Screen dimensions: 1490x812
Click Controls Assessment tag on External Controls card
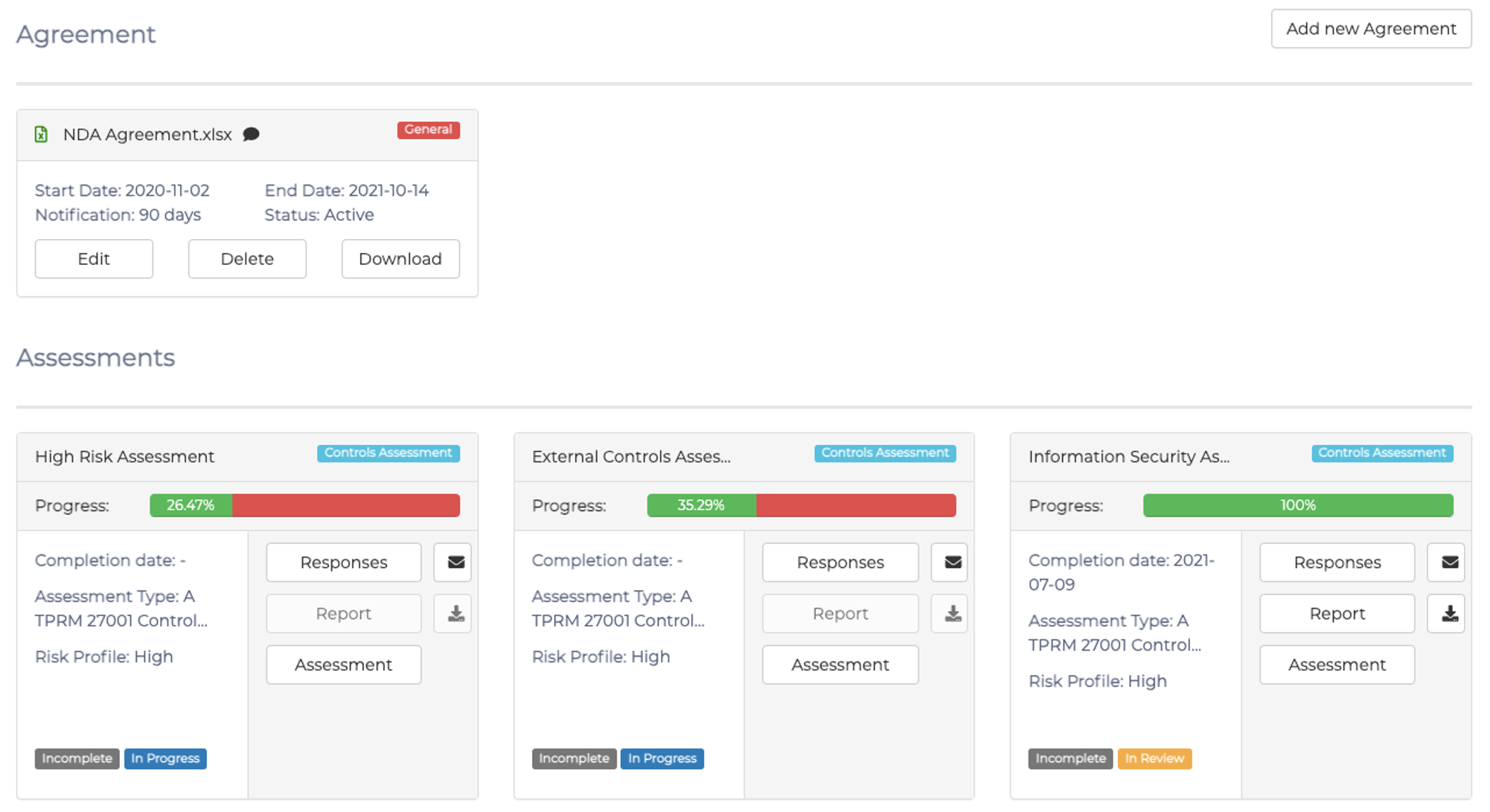tap(884, 453)
